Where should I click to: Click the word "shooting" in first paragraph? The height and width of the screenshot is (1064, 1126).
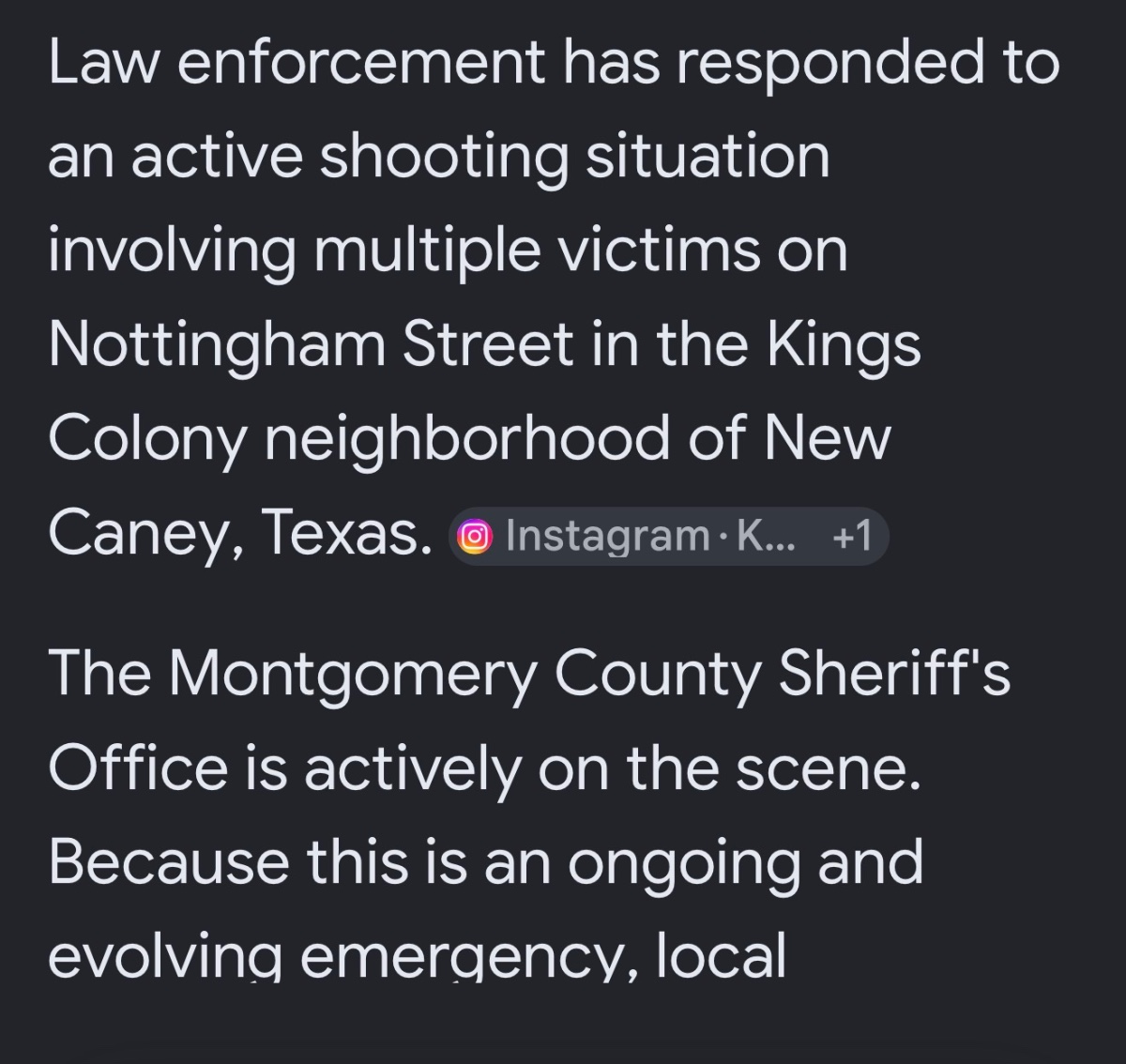tap(444, 158)
